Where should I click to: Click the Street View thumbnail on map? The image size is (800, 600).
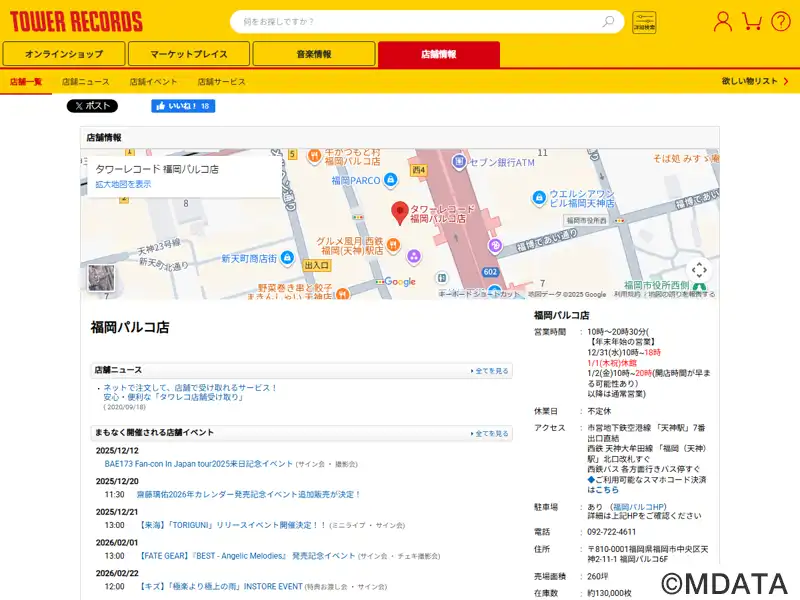pyautogui.click(x=101, y=278)
